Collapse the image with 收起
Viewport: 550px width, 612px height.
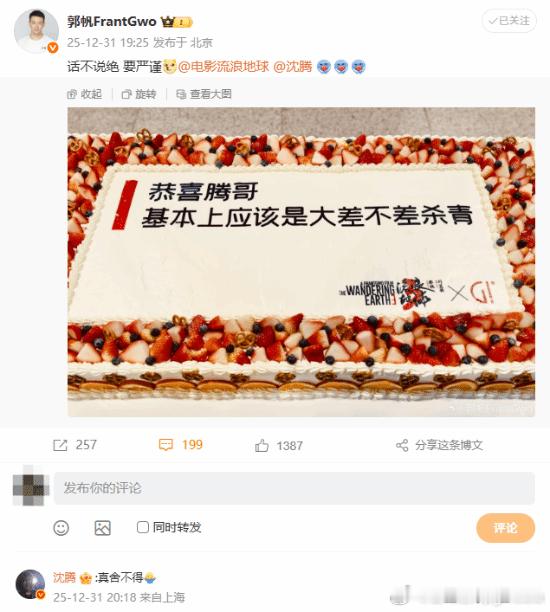pyautogui.click(x=84, y=94)
